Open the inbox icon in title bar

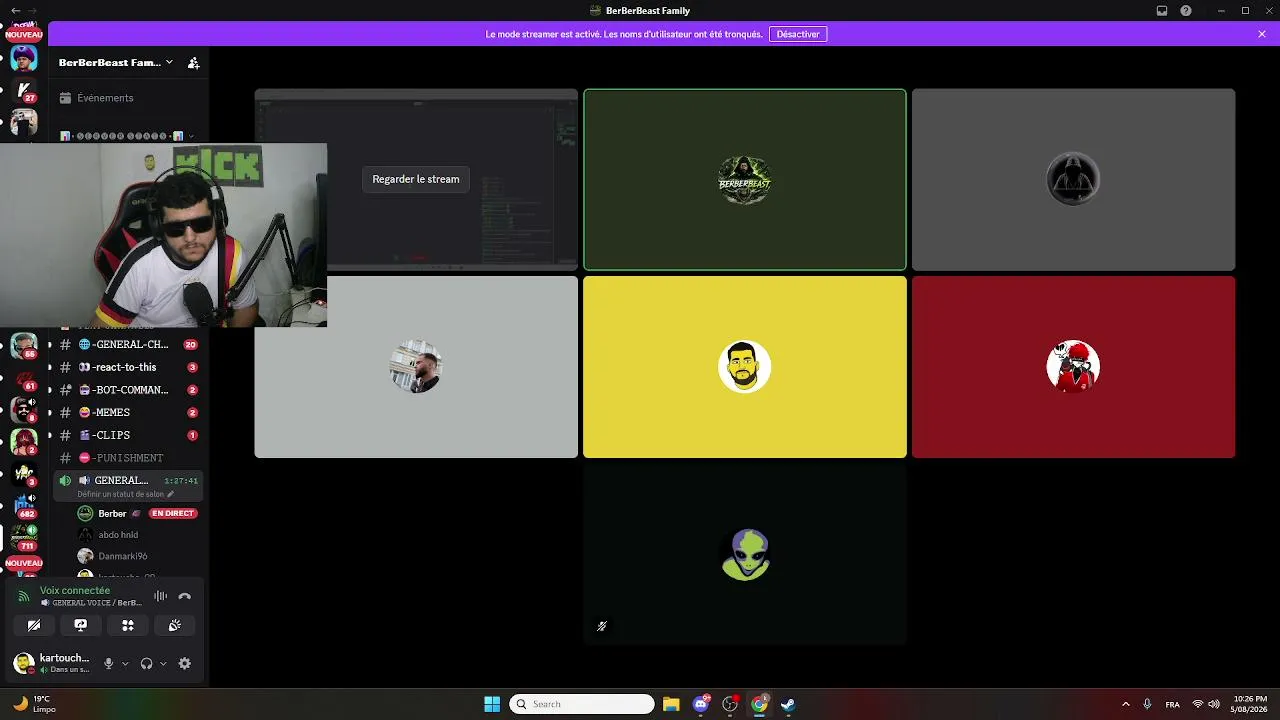(x=1162, y=11)
